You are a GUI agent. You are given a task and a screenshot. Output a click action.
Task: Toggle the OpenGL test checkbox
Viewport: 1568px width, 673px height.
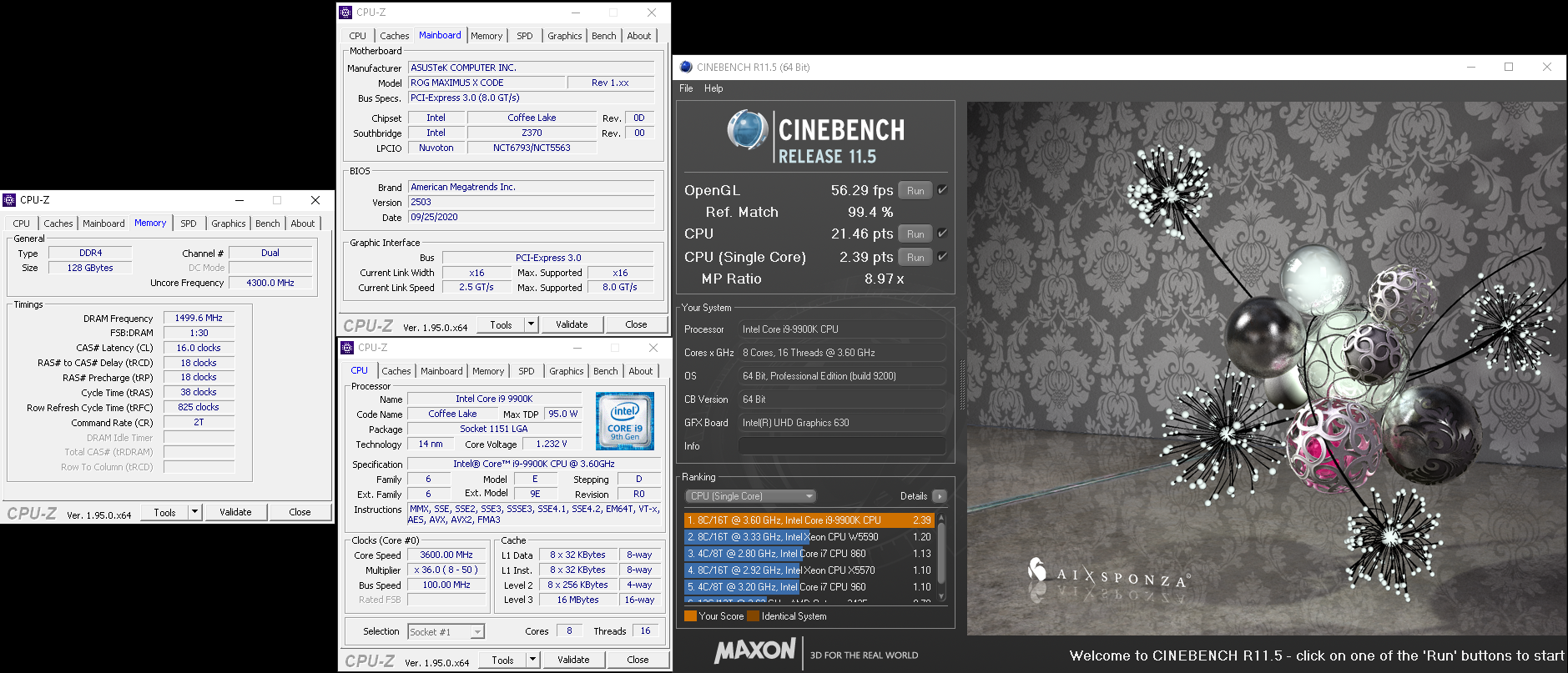[x=942, y=190]
